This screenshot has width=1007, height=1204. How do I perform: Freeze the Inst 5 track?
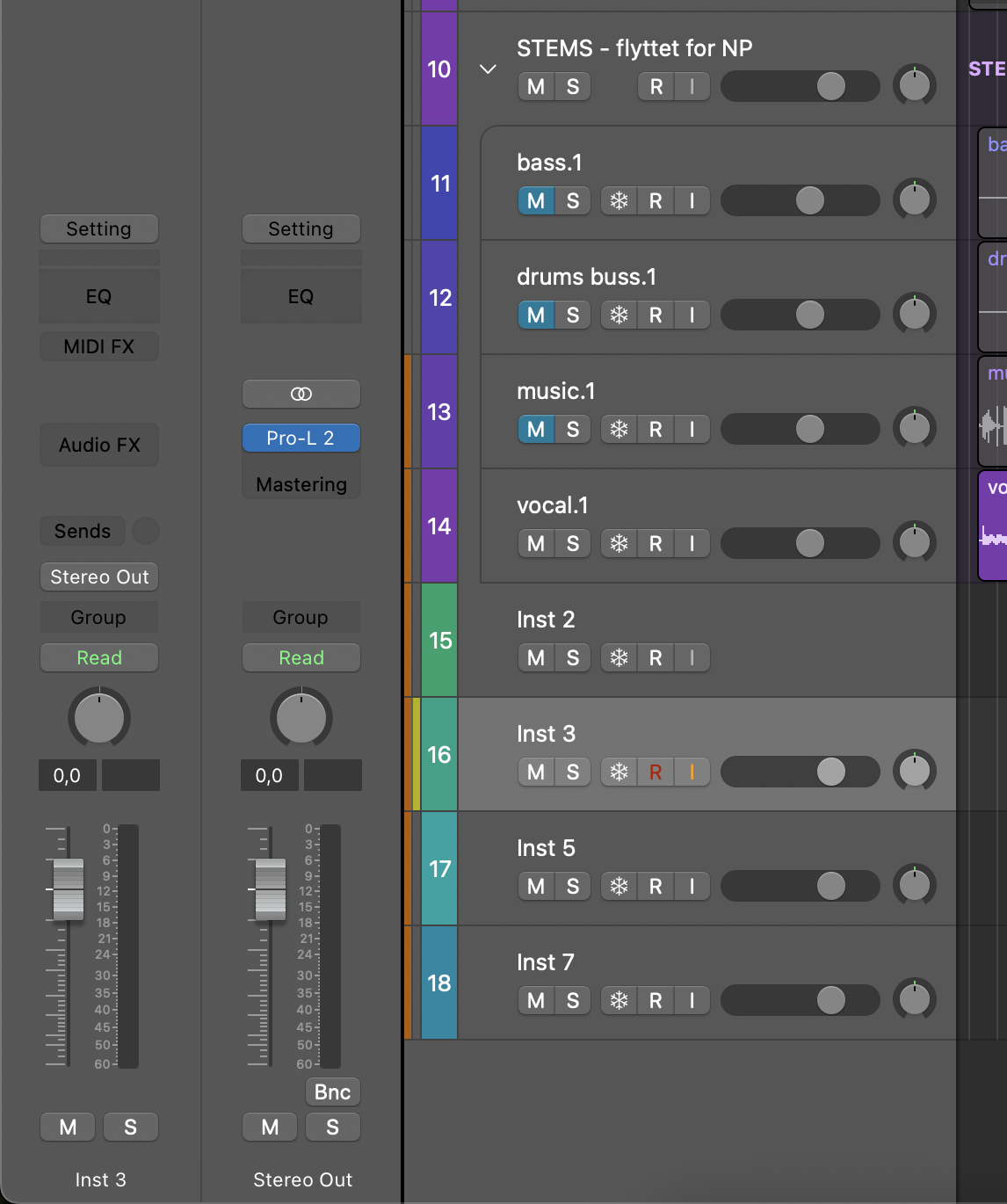[619, 886]
